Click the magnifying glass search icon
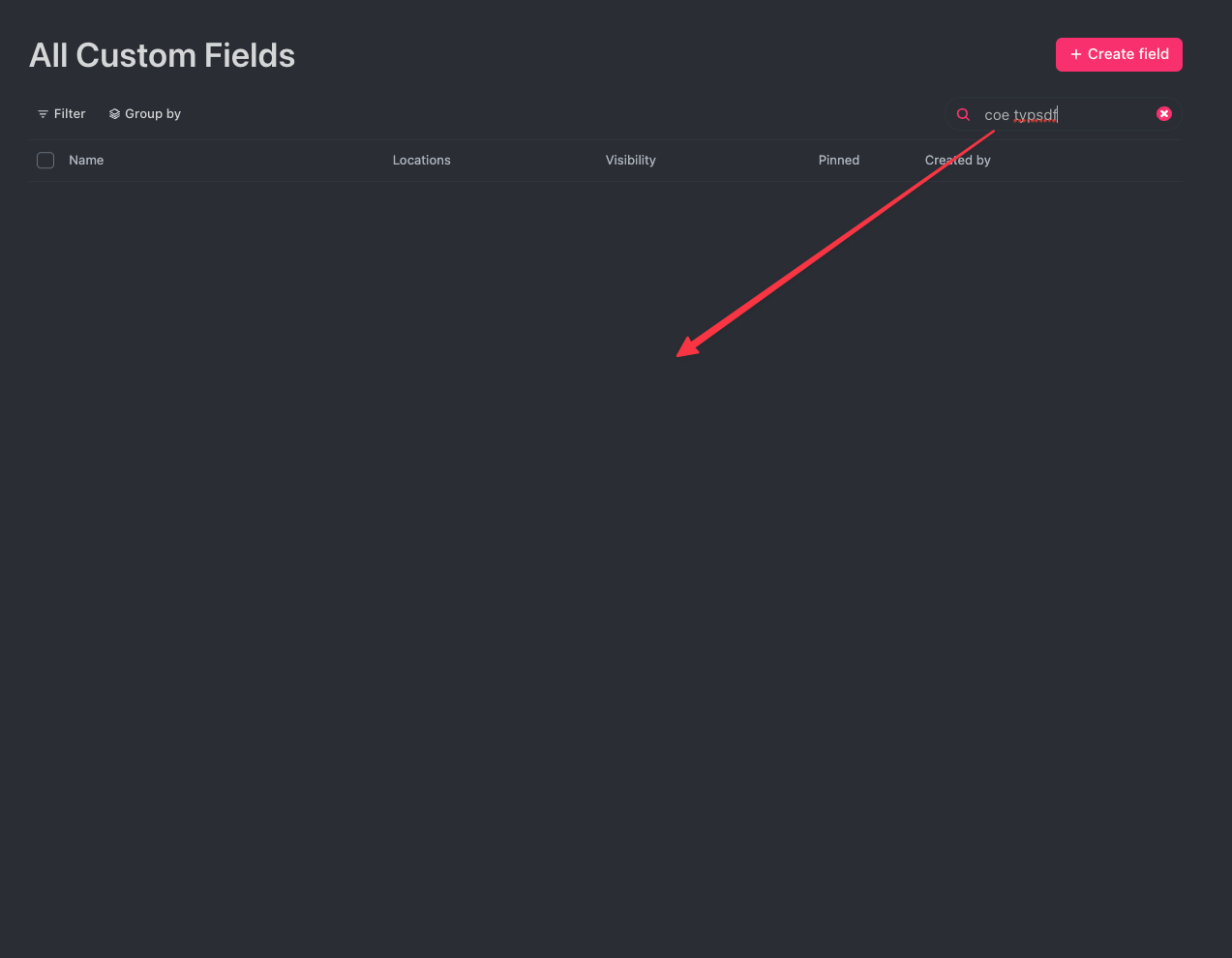The image size is (1232, 958). [x=963, y=114]
